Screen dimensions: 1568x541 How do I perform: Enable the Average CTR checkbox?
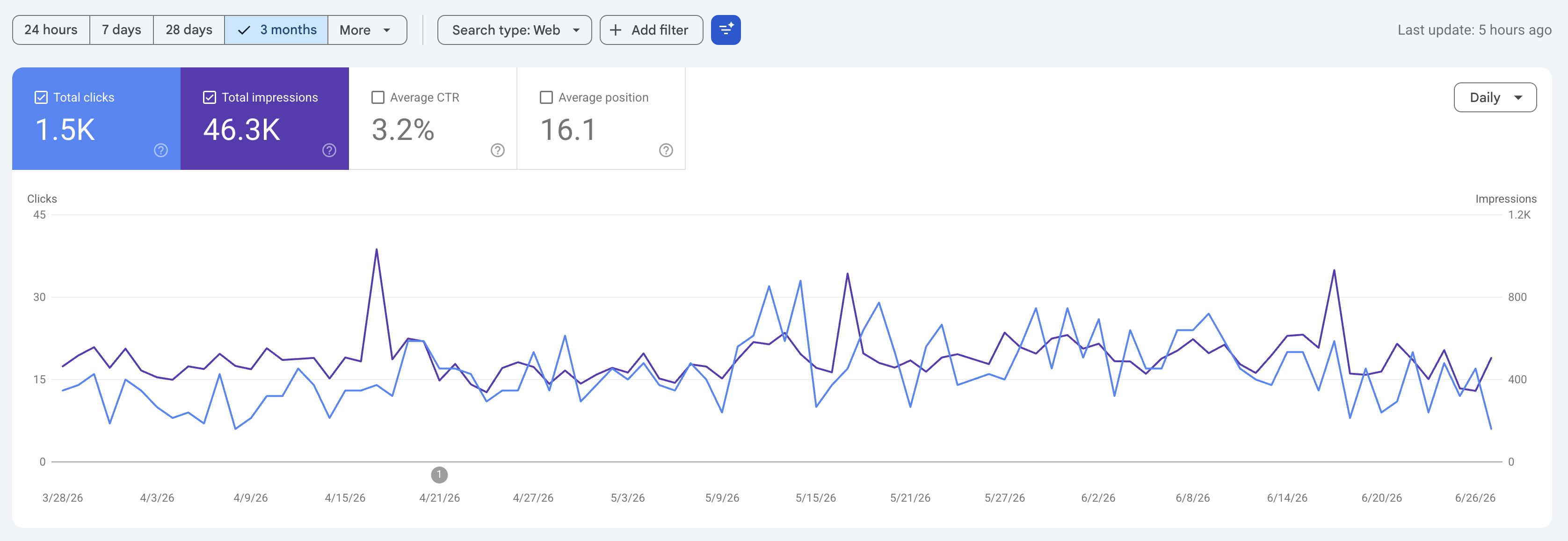point(378,97)
